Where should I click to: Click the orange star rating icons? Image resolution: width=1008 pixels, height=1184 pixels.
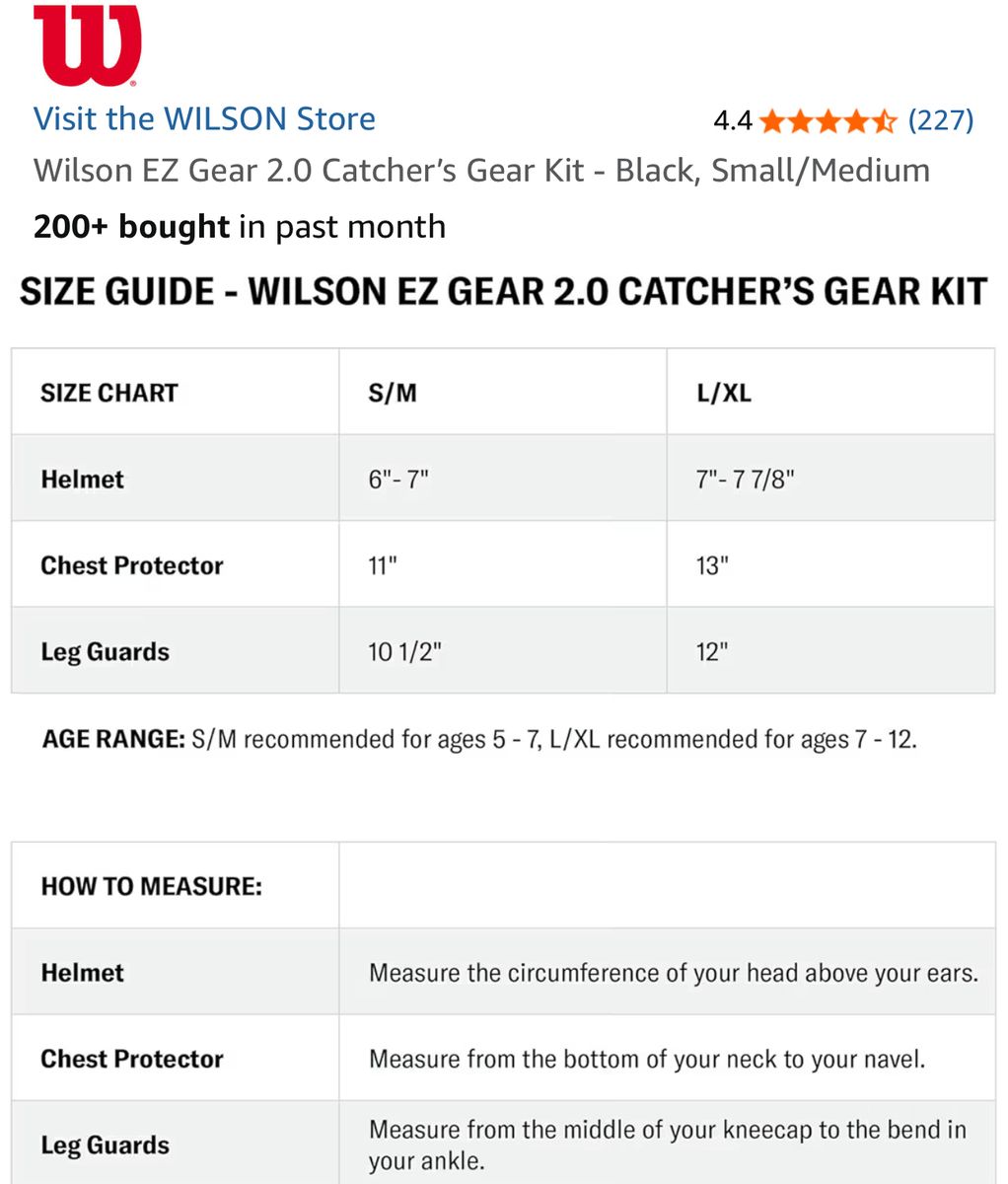tap(828, 121)
